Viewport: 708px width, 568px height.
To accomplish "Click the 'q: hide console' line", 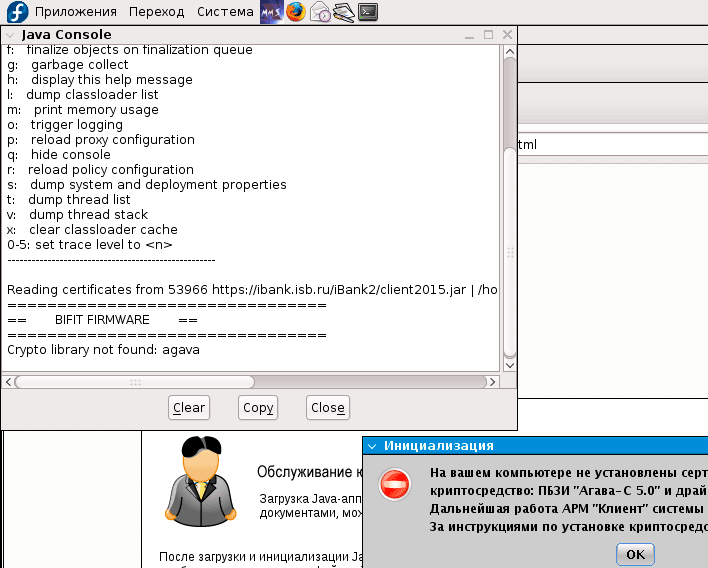I will 59,155.
